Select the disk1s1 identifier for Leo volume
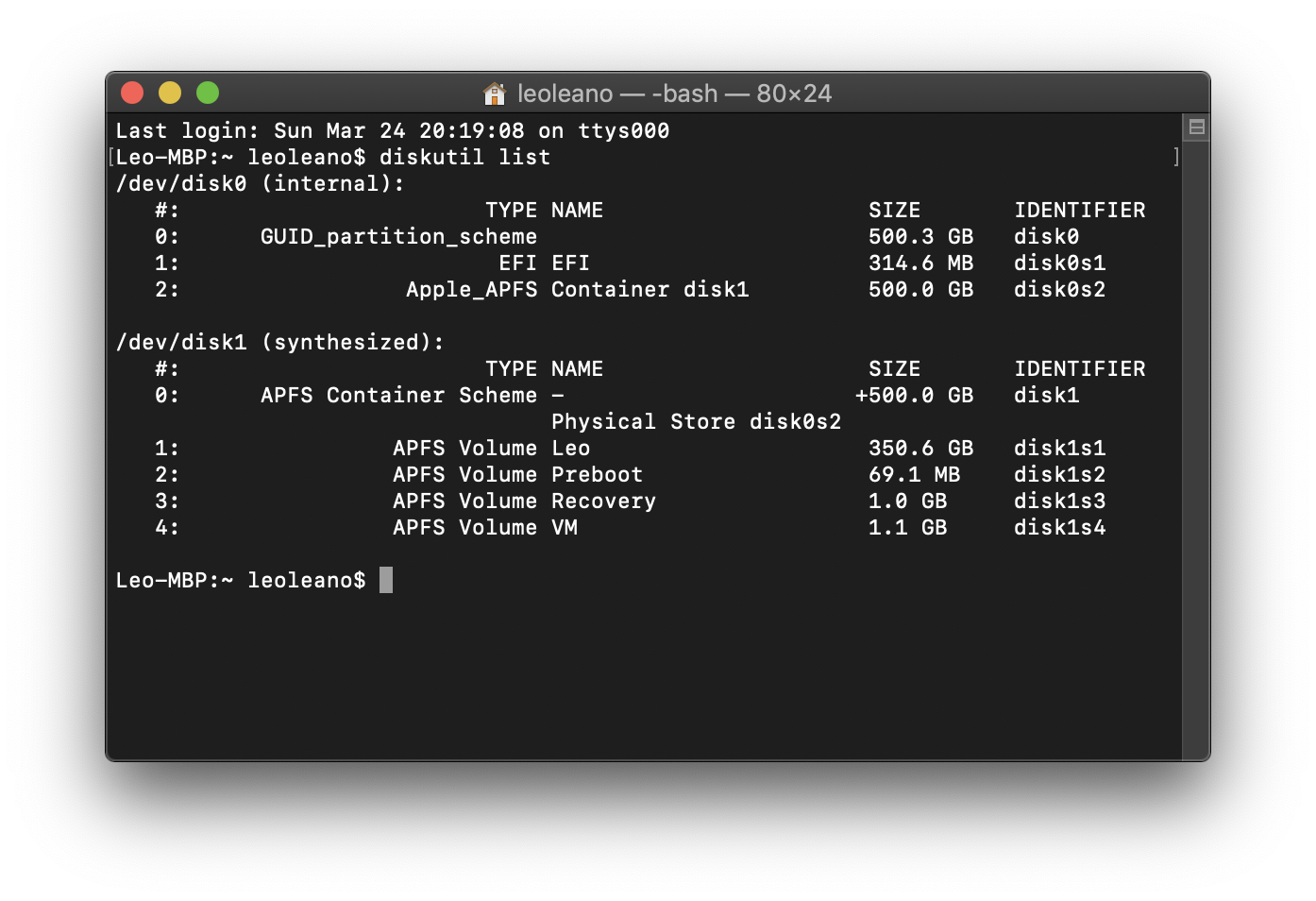 [1059, 448]
